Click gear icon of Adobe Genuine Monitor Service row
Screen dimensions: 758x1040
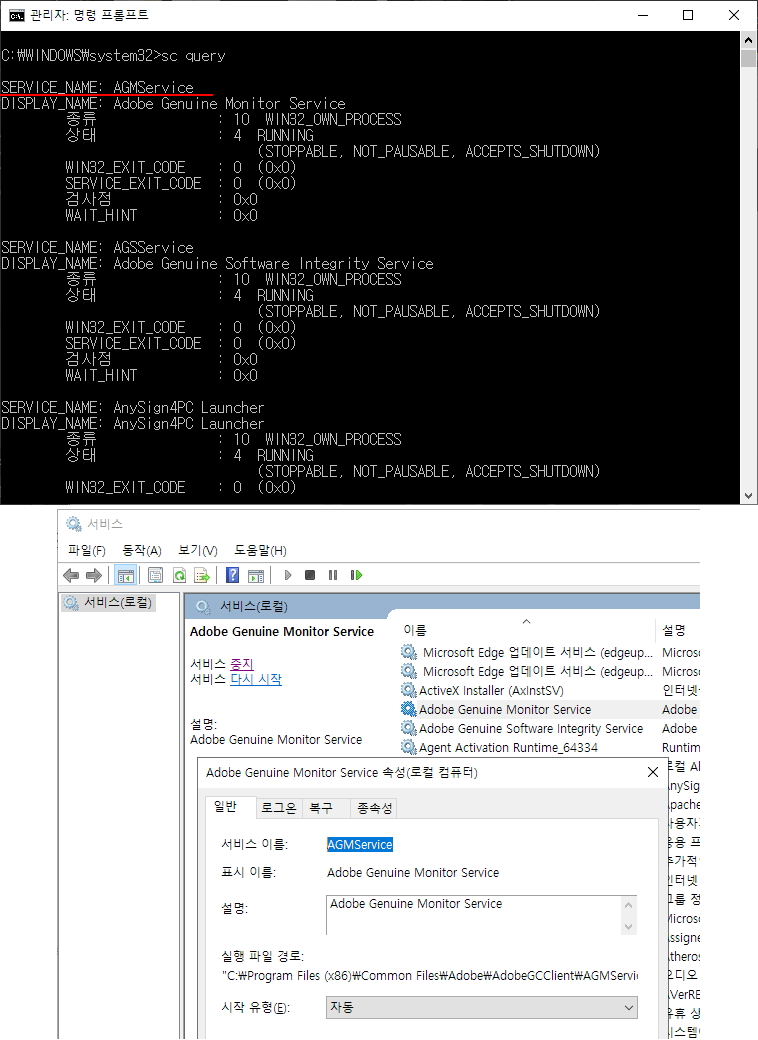409,709
